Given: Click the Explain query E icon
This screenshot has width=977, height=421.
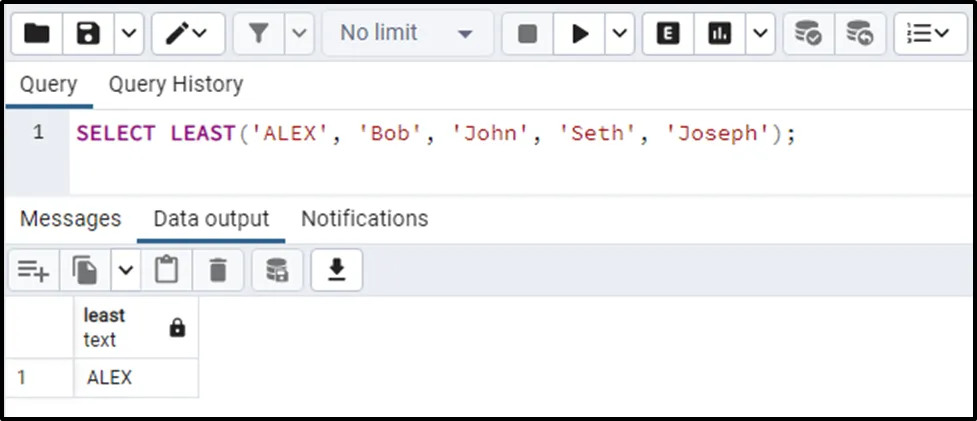Looking at the screenshot, I should (x=668, y=34).
